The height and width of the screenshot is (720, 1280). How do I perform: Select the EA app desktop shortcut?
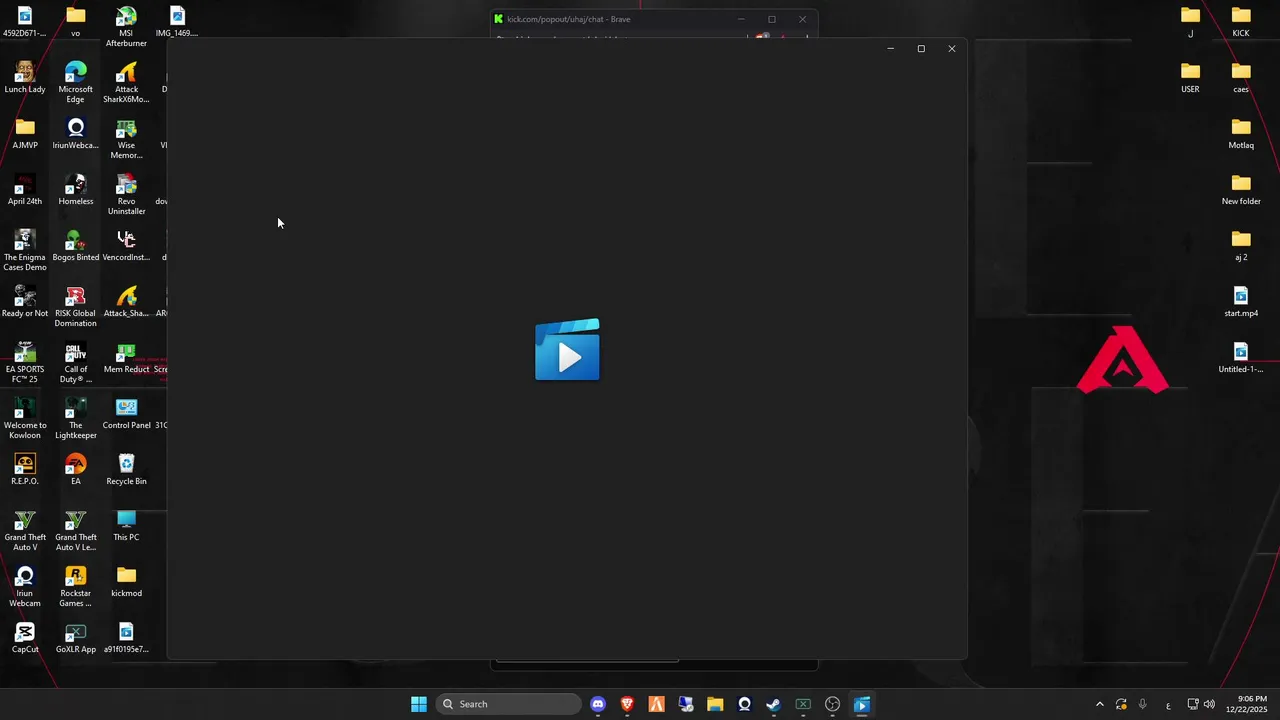[76, 470]
